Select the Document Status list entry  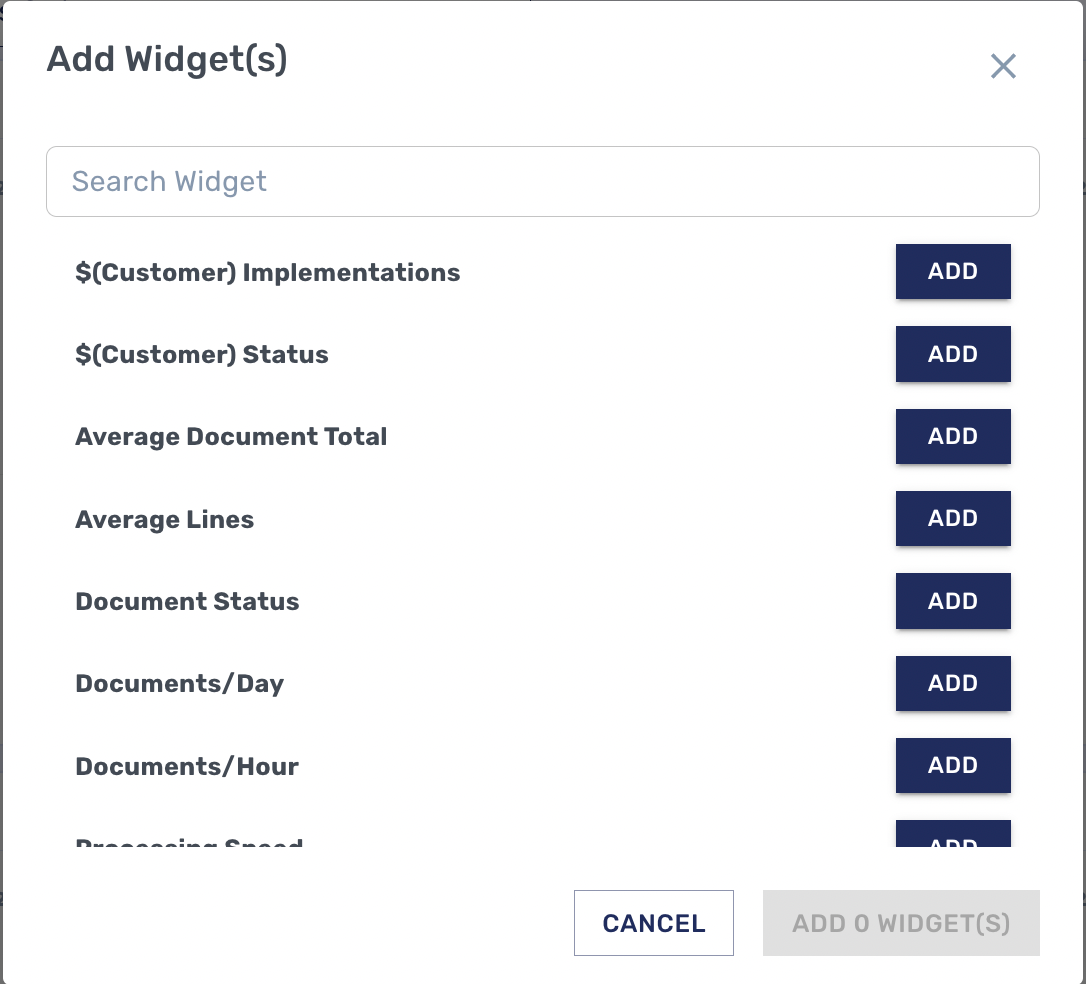pyautogui.click(x=187, y=602)
